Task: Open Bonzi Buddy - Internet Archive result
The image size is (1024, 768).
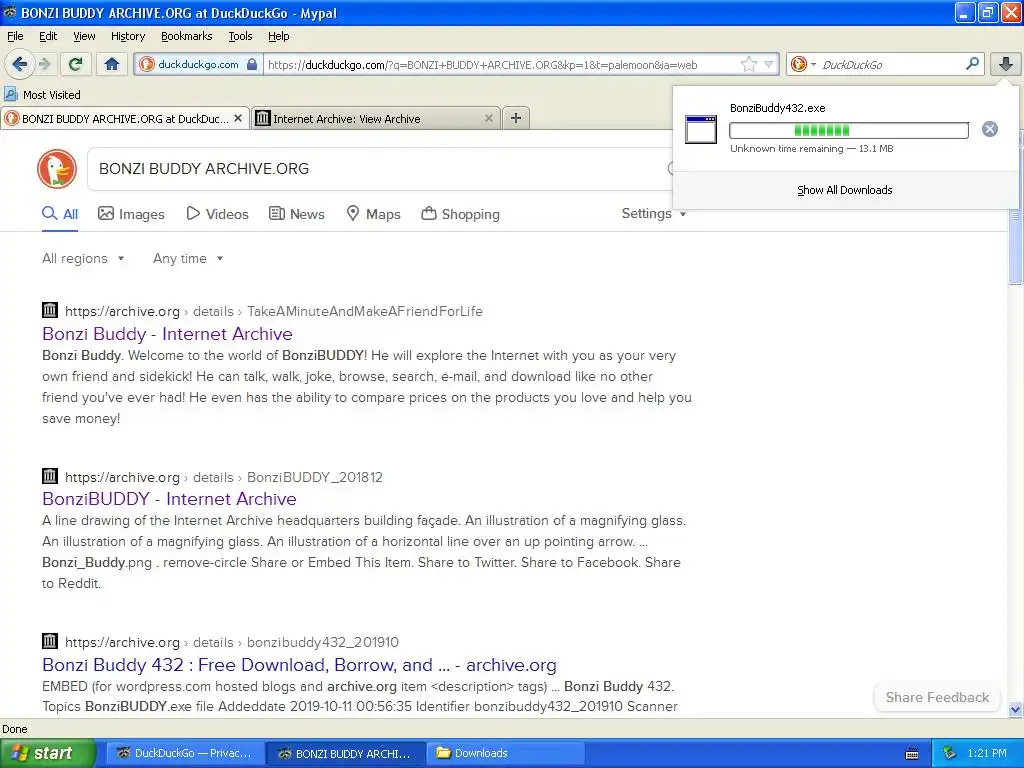Action: [x=167, y=334]
